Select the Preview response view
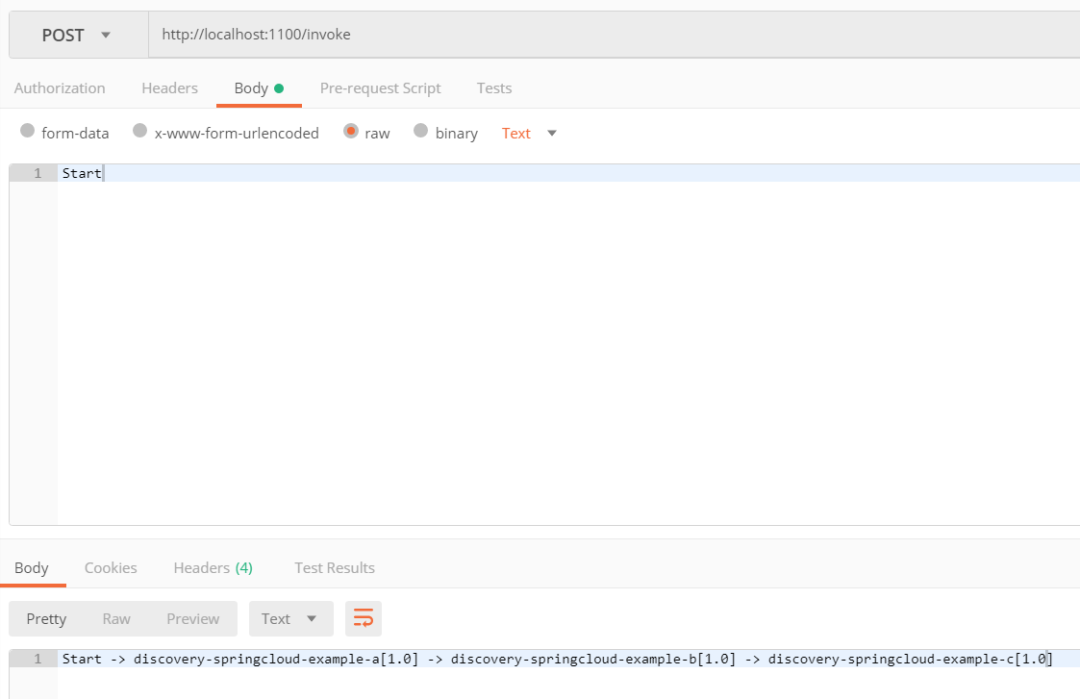Screen dimensions: 1080x699 [192, 618]
